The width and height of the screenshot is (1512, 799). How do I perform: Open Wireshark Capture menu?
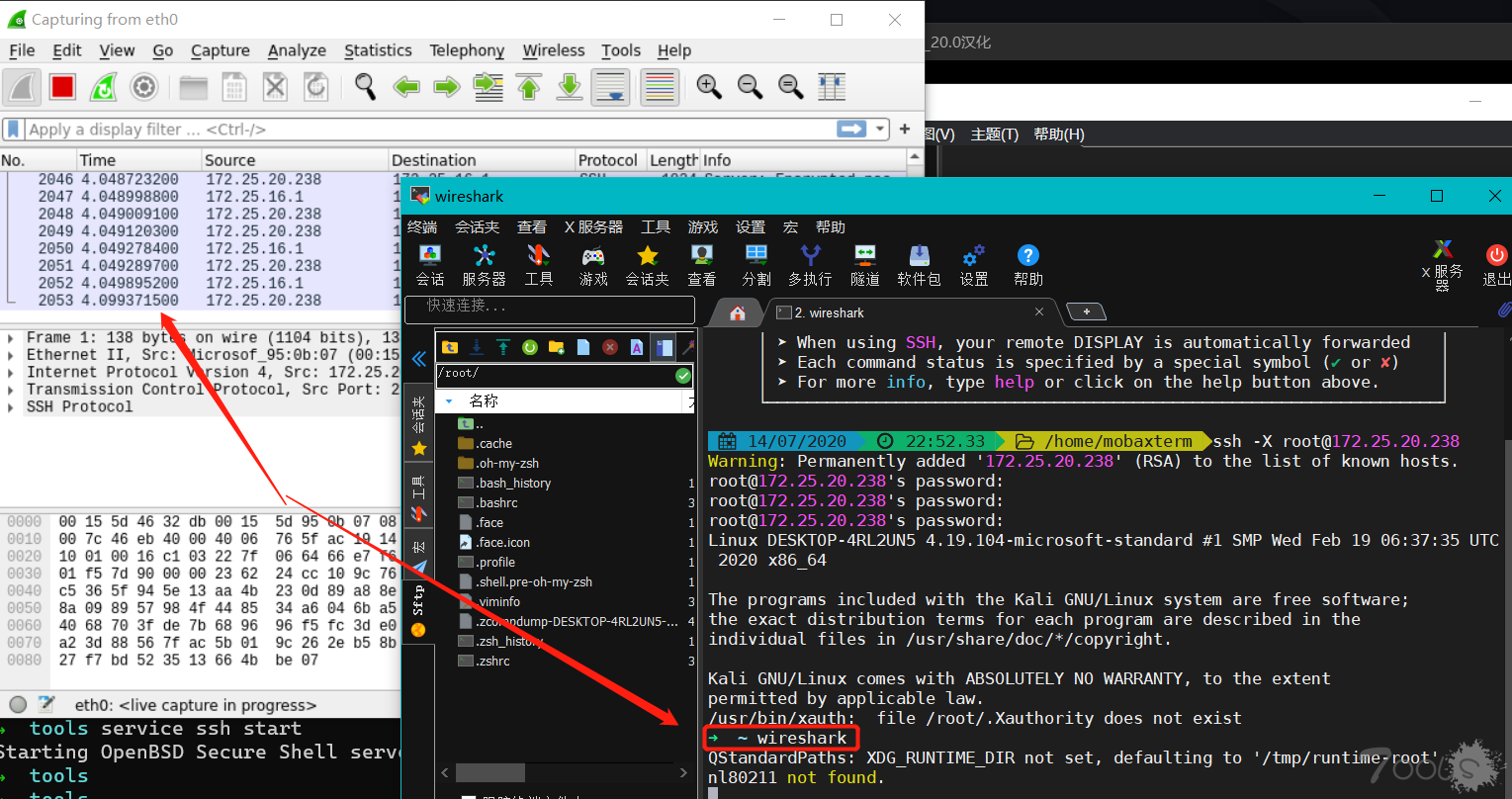221,50
